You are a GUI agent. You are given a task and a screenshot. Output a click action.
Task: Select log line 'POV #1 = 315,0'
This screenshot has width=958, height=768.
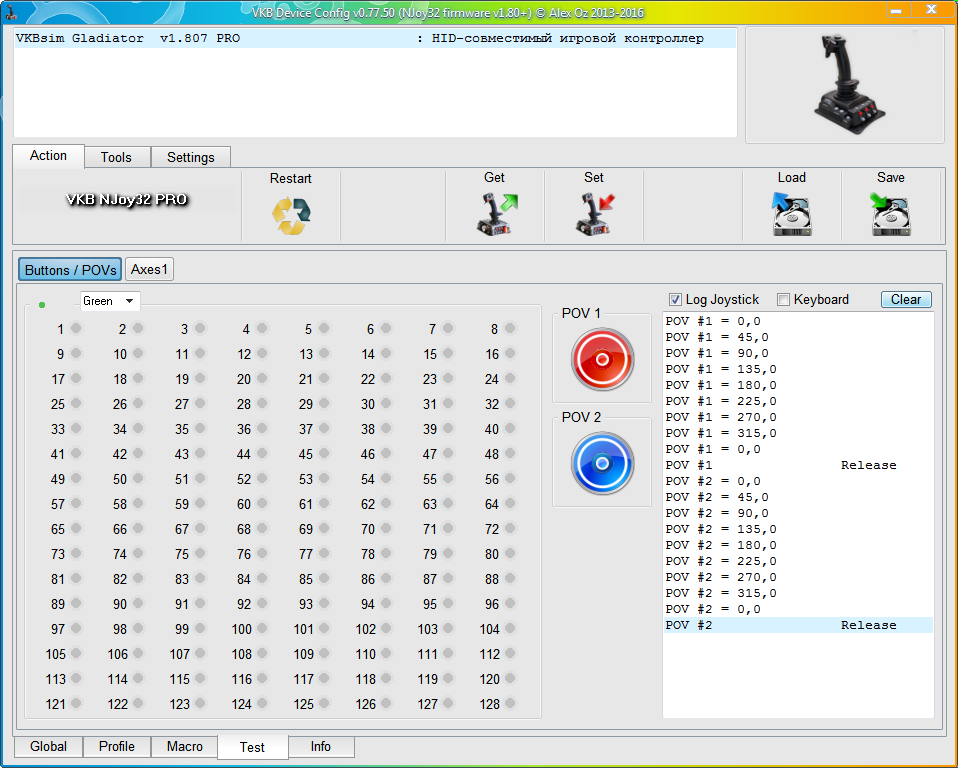click(x=799, y=433)
